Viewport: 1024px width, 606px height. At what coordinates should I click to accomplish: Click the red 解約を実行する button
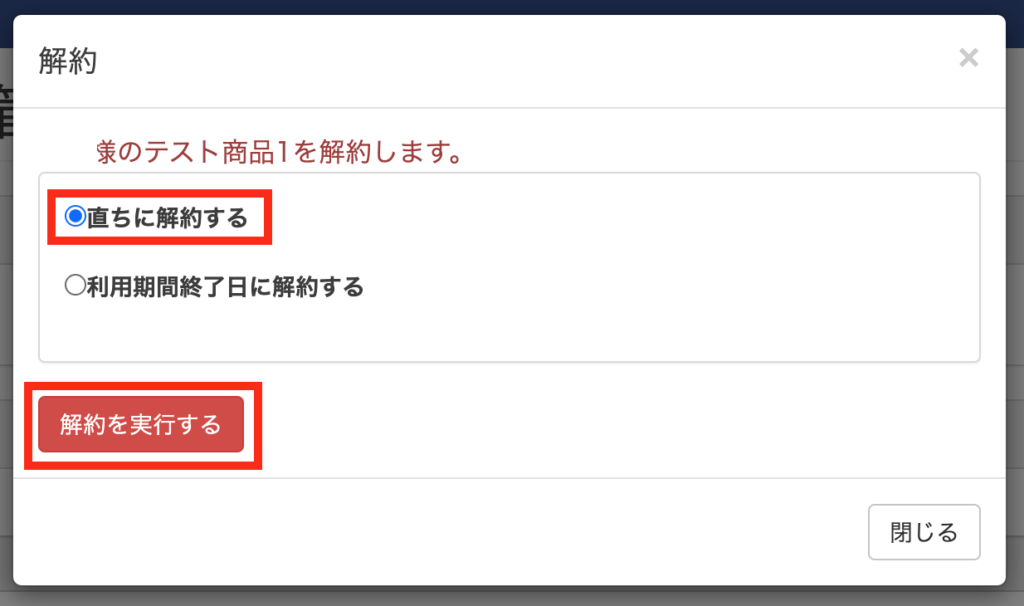[x=141, y=424]
